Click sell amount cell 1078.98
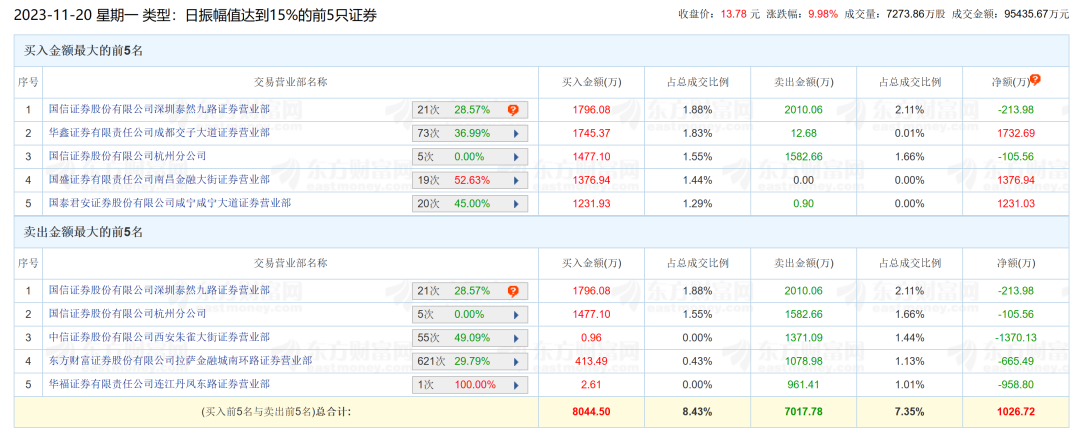 click(803, 361)
